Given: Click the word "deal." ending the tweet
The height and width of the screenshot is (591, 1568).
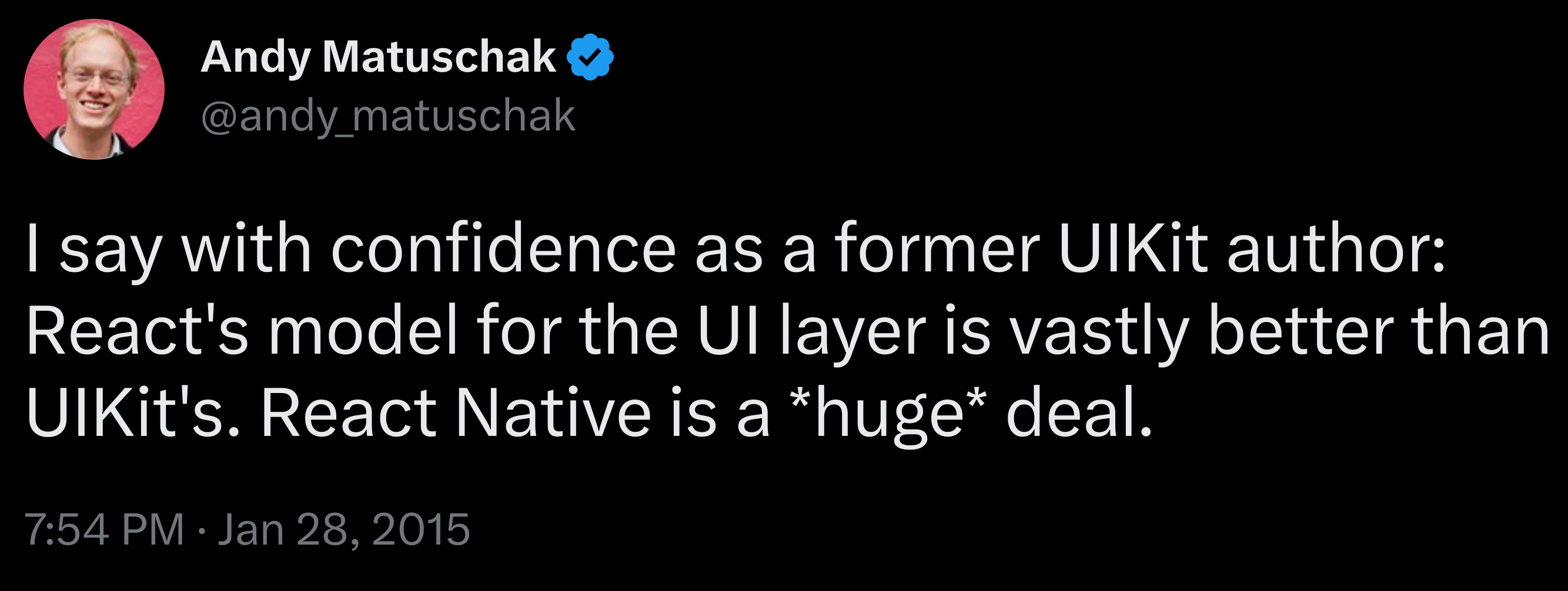Looking at the screenshot, I should pos(1079,414).
